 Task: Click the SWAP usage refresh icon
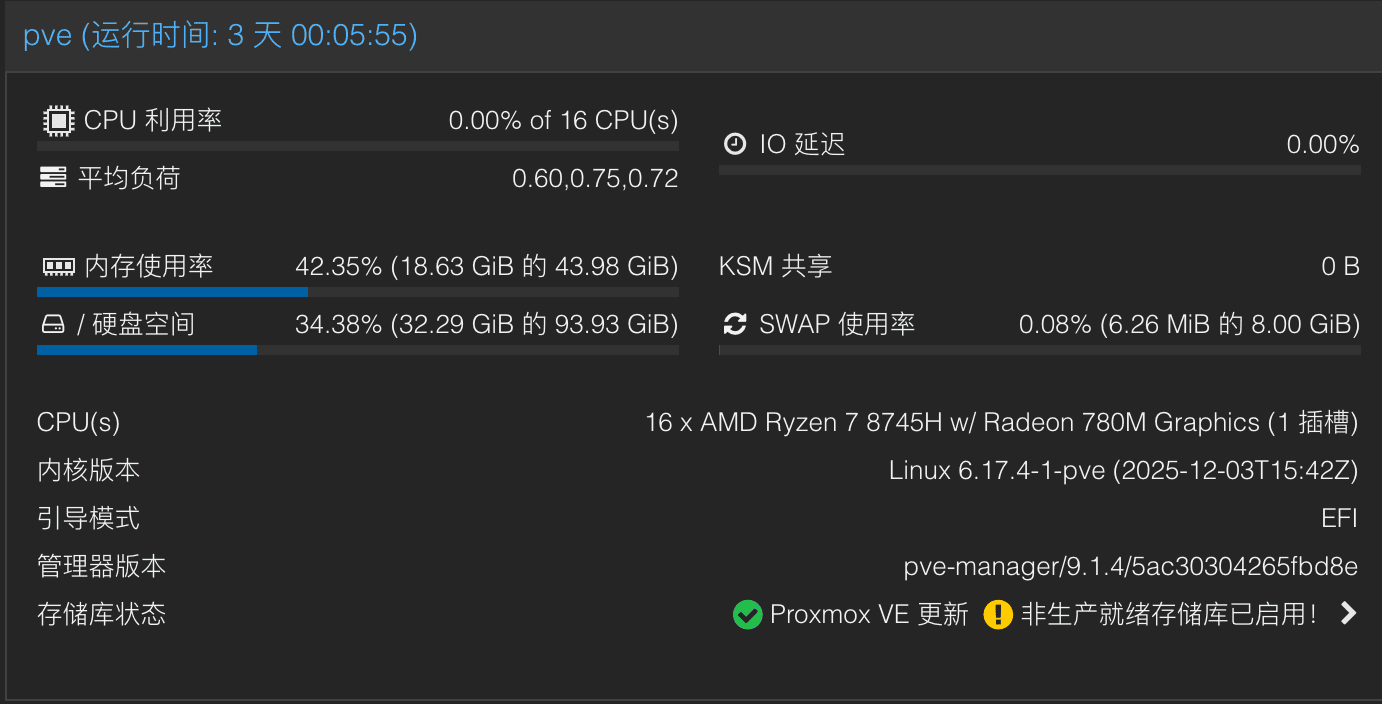click(x=735, y=325)
